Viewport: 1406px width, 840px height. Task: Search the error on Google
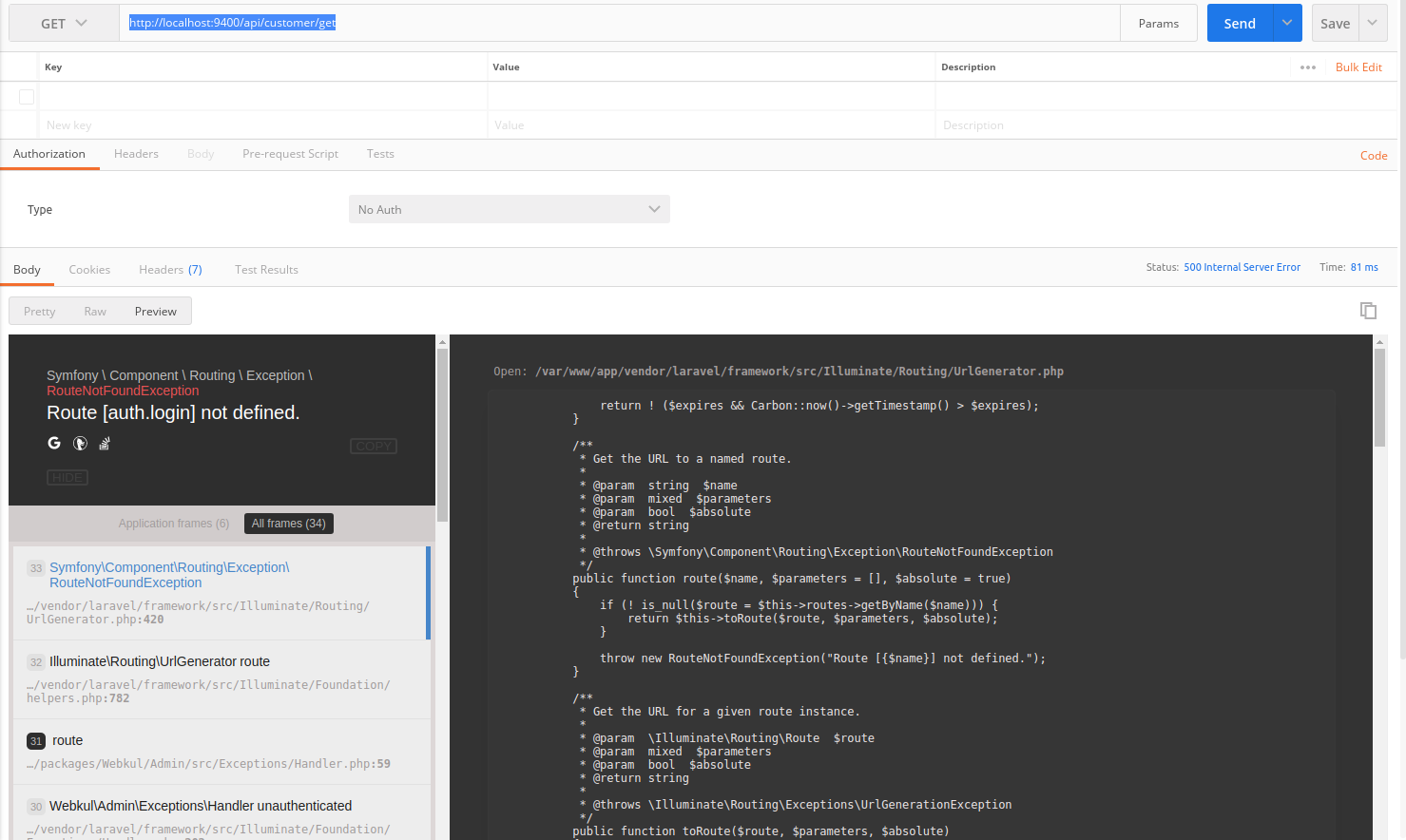[x=54, y=443]
